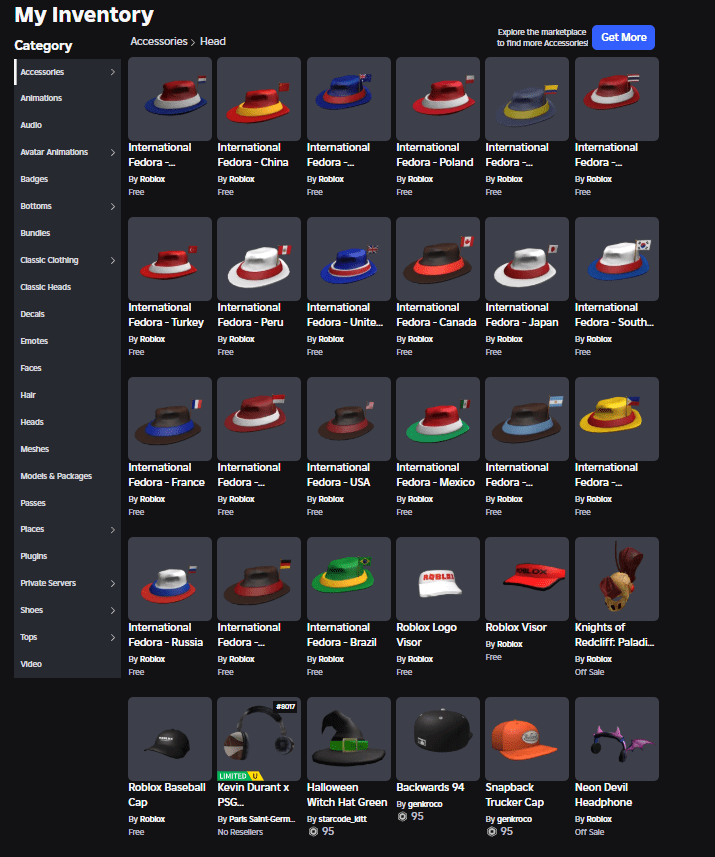Image resolution: width=715 pixels, height=857 pixels.
Task: Click the Get More button
Action: (x=623, y=38)
